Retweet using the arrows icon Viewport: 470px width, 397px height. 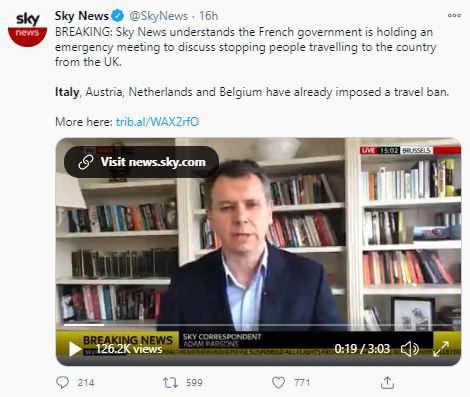coord(170,382)
